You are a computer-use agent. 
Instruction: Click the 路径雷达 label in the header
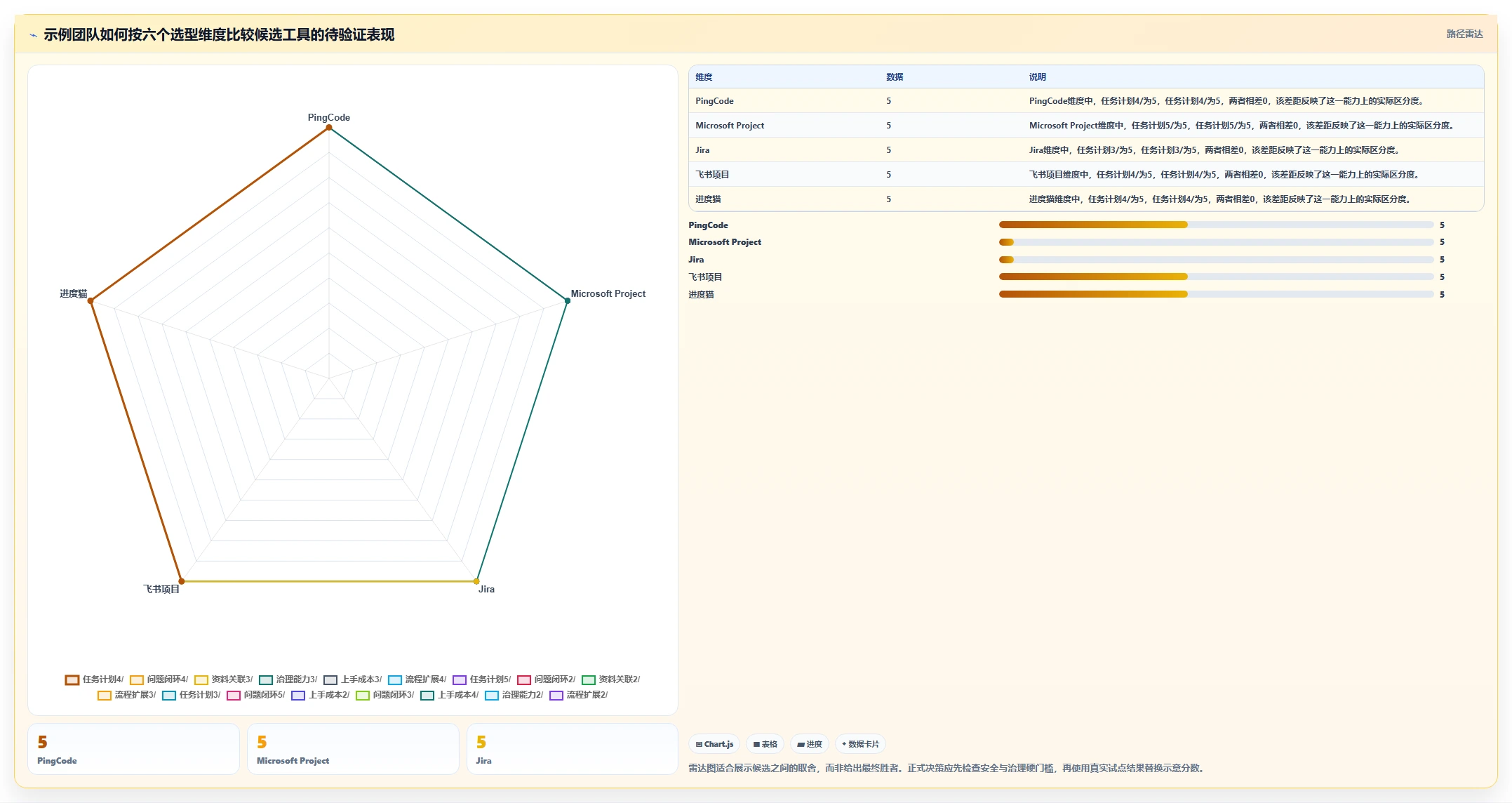1464,34
